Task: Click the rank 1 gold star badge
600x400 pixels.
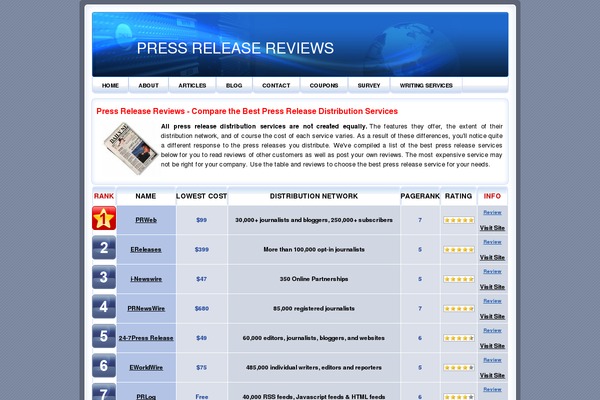Action: pos(104,218)
